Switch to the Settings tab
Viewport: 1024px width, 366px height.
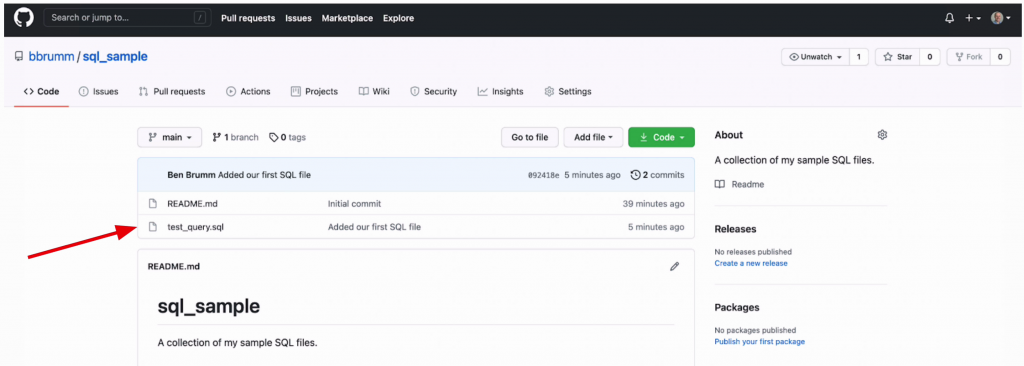point(568,92)
